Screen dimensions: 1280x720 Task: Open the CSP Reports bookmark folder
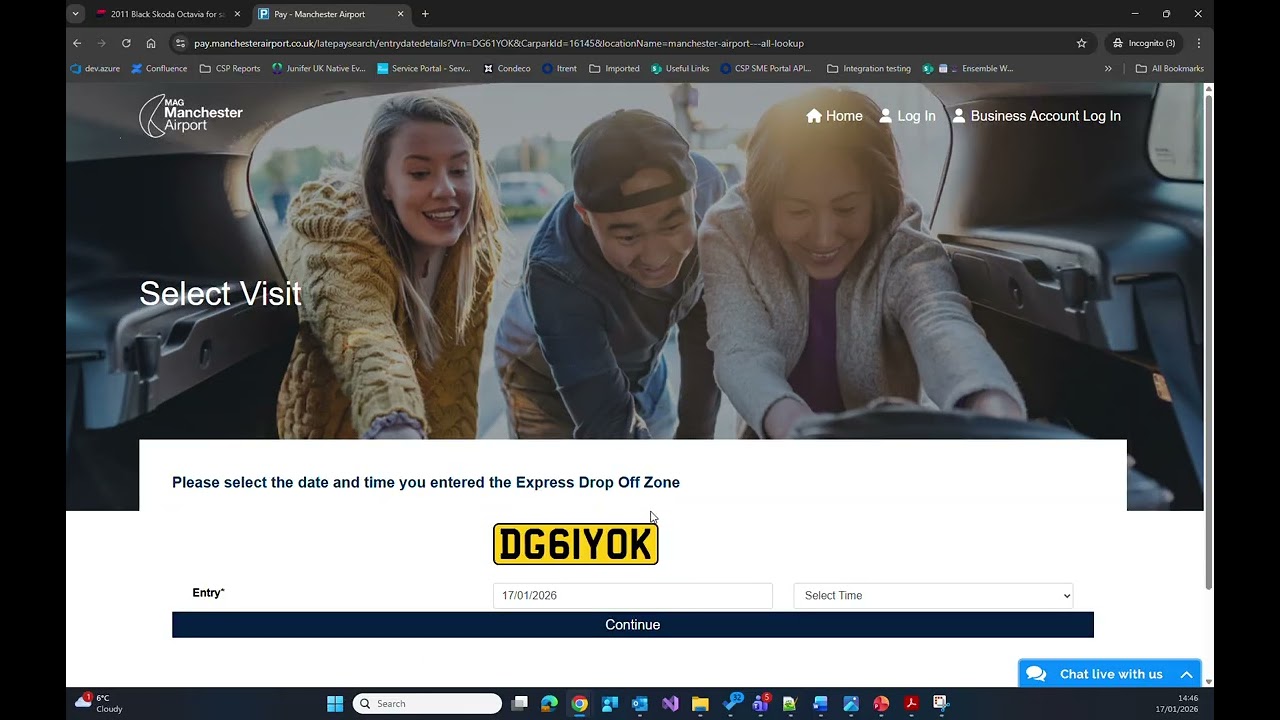230,69
